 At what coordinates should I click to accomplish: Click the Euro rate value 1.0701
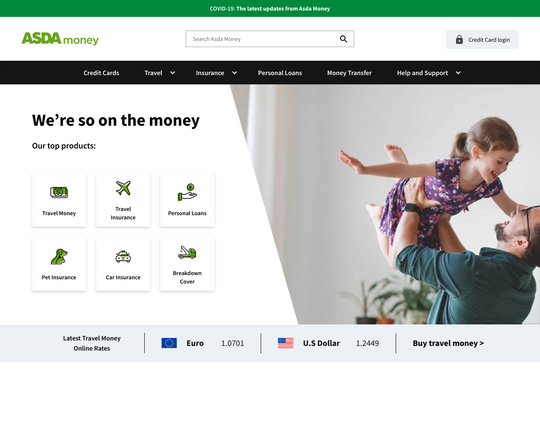point(232,343)
